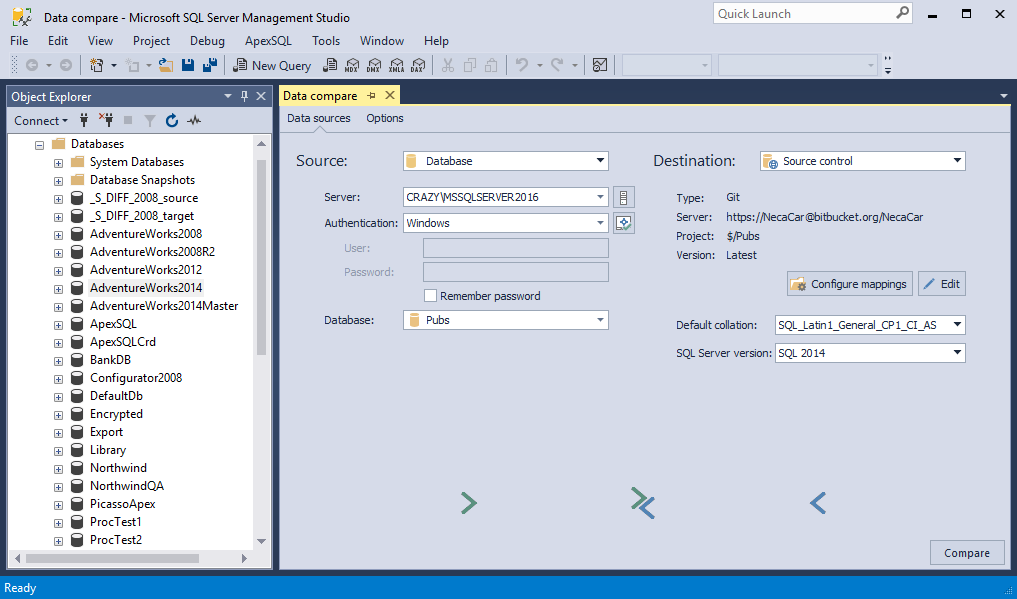Viewport: 1017px width, 599px height.
Task: Click the New Project toolbar icon
Action: pos(97,65)
